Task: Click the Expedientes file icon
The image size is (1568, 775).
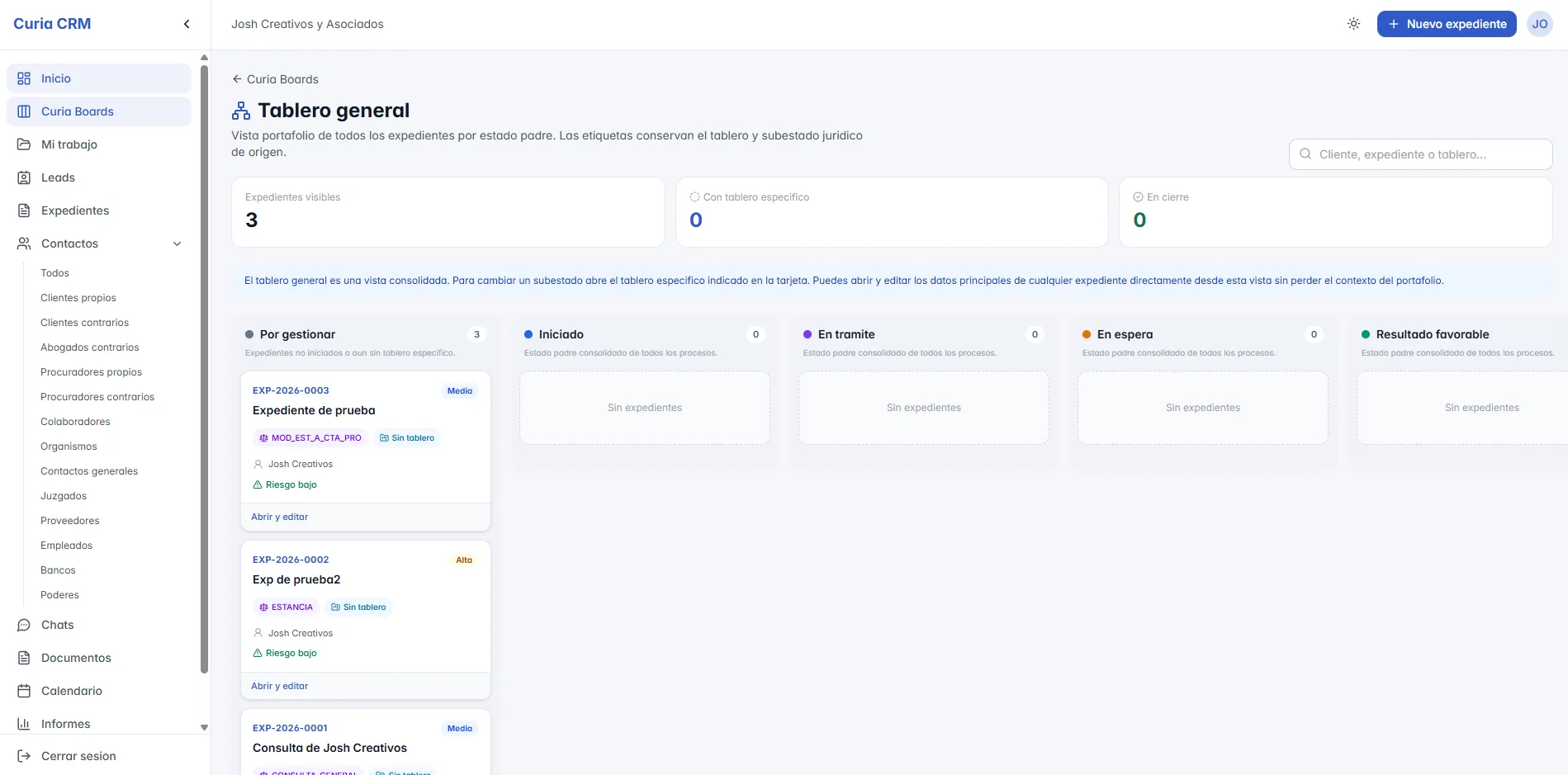Action: point(24,210)
